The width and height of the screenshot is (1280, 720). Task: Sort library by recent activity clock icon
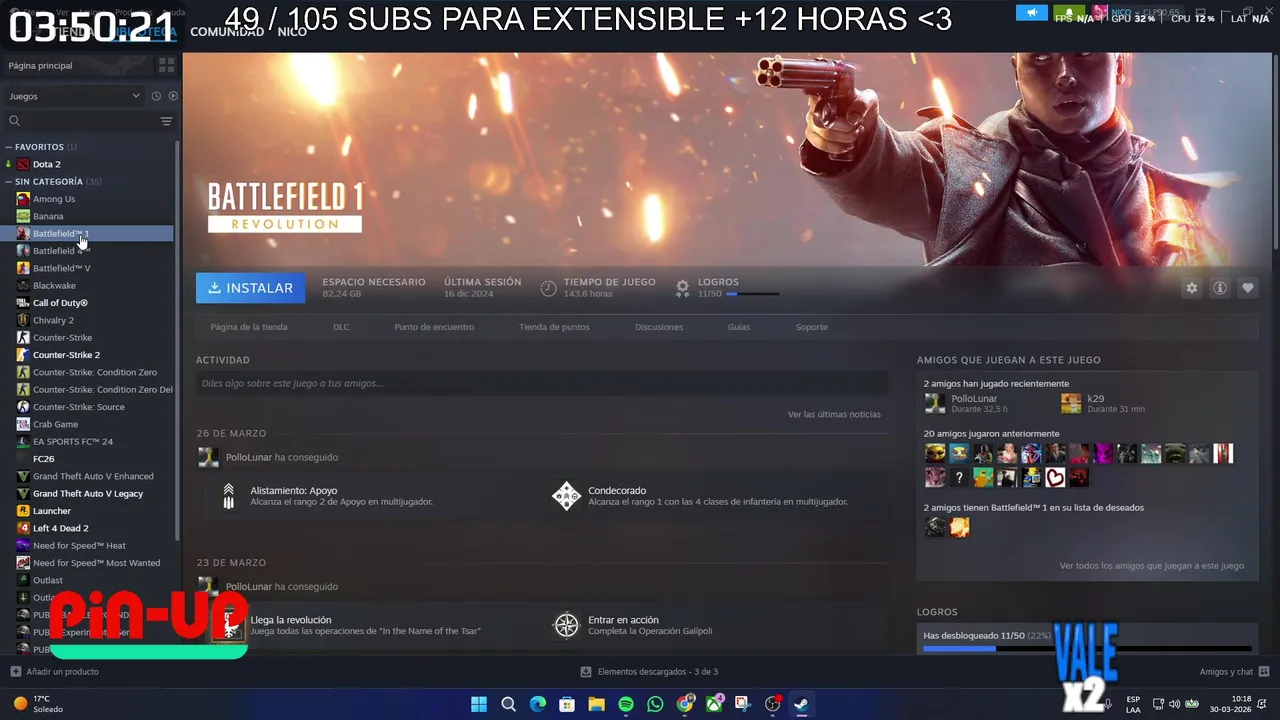(156, 96)
